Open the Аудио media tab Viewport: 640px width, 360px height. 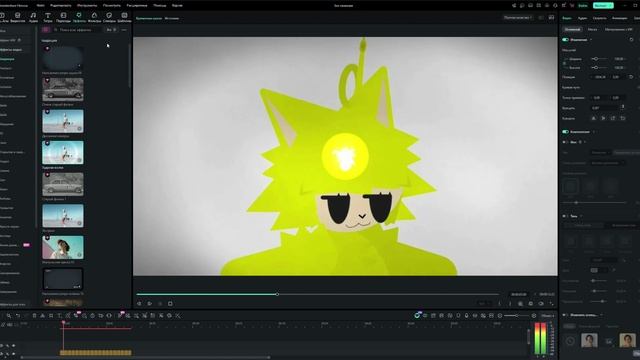(33, 17)
